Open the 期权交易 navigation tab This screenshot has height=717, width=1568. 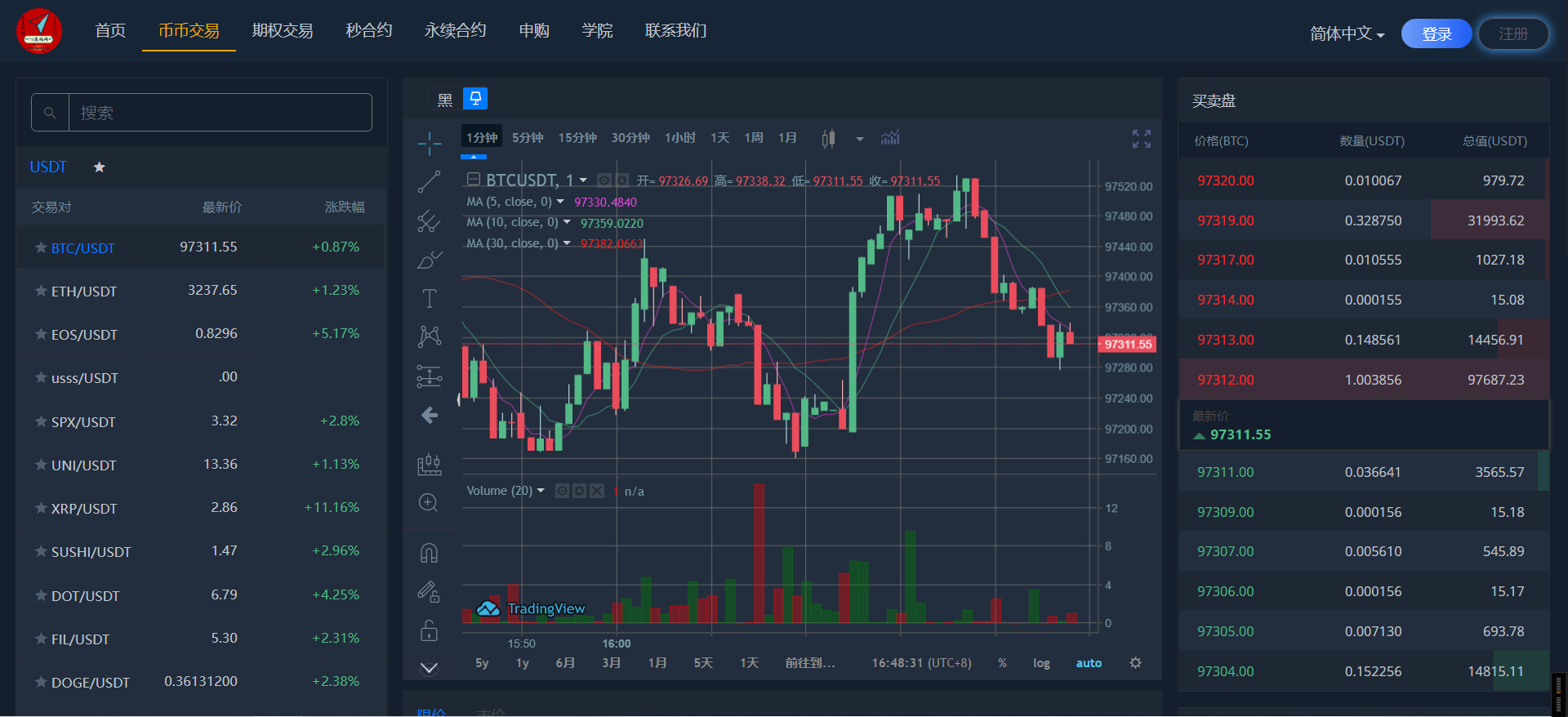[x=283, y=31]
